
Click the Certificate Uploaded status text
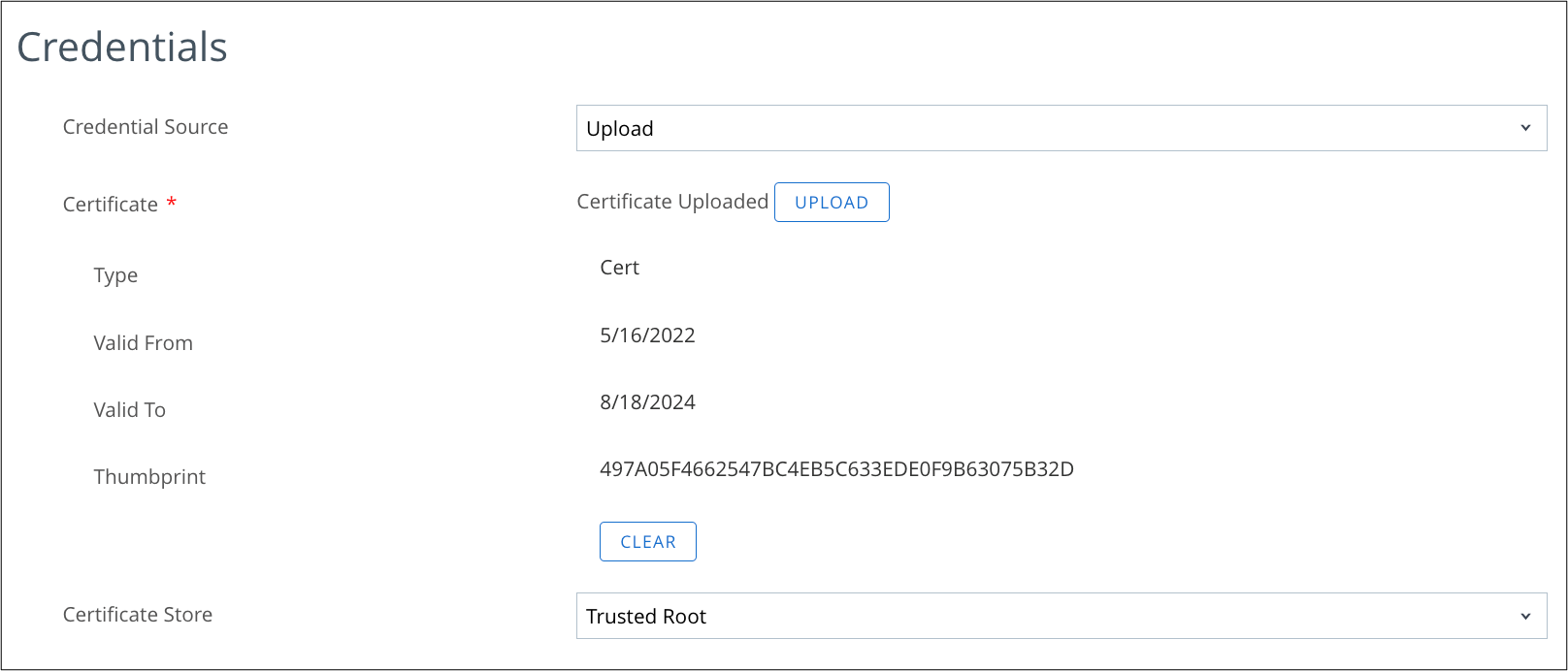coord(672,202)
